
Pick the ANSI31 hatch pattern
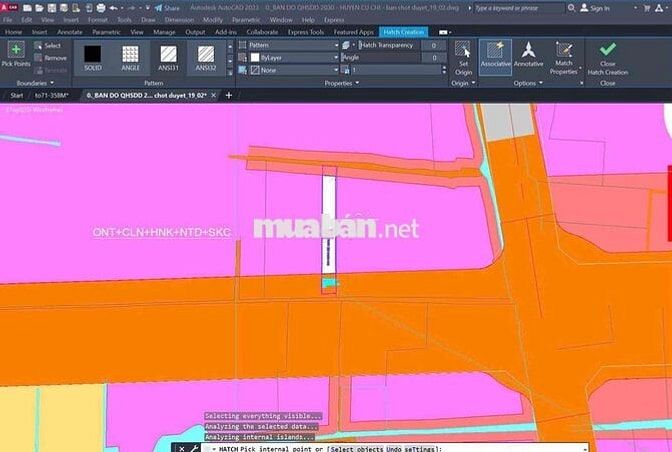pyautogui.click(x=168, y=58)
